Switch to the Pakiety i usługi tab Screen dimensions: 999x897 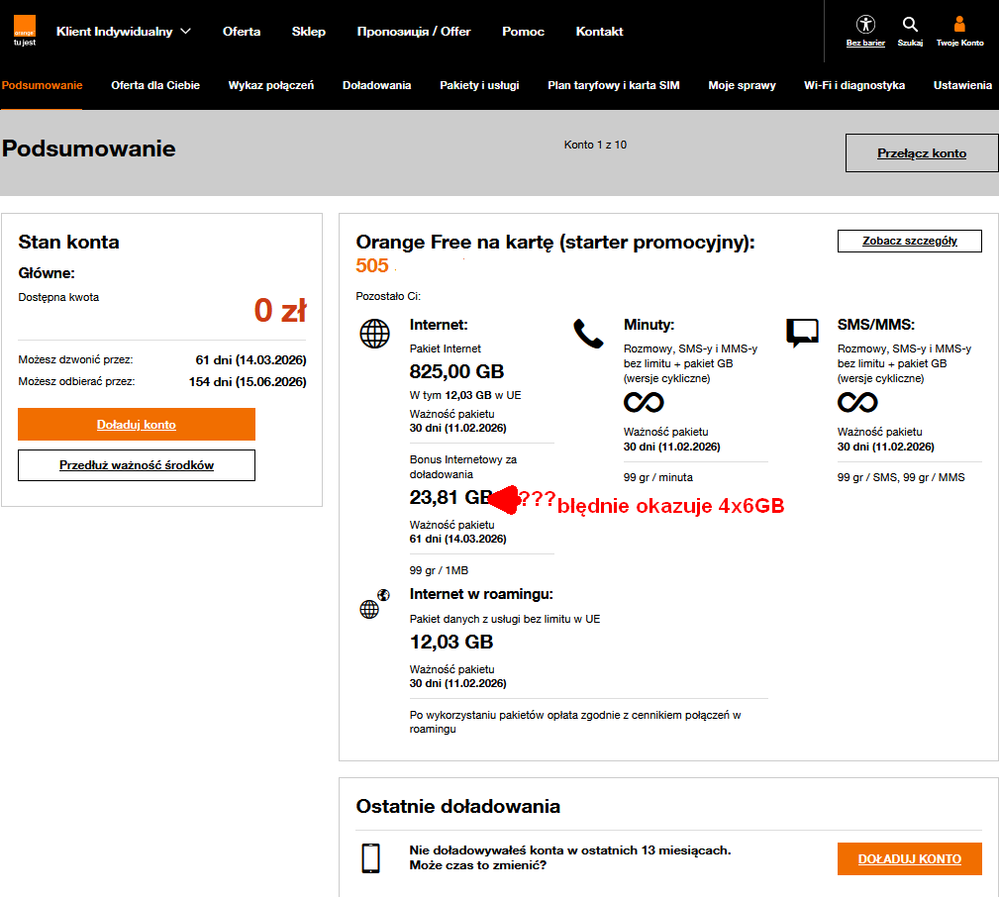(x=479, y=85)
